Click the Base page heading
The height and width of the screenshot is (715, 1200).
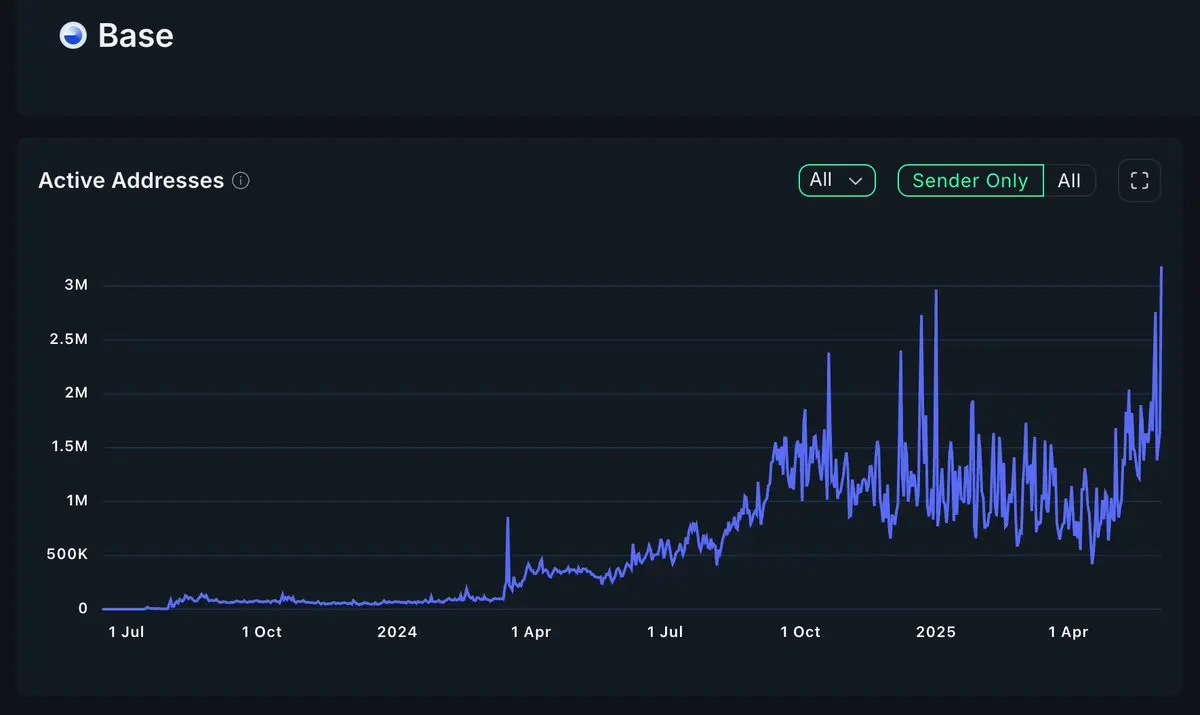click(135, 36)
